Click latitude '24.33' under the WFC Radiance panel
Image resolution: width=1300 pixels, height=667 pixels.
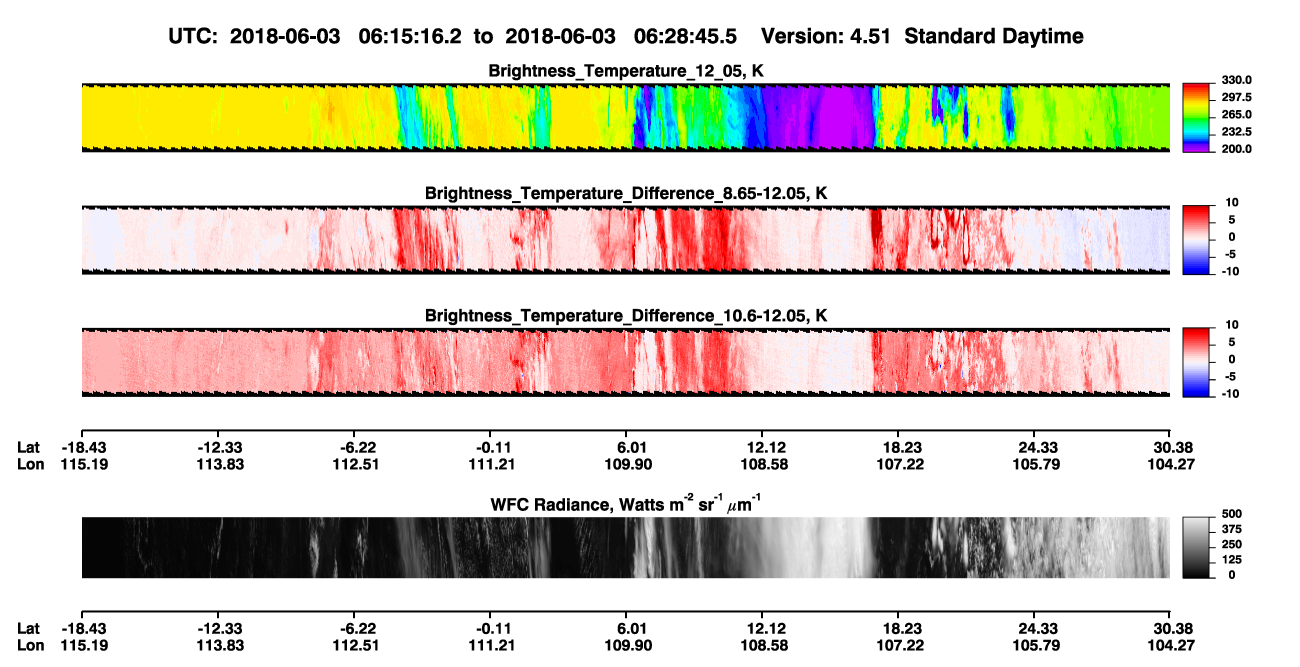pyautogui.click(x=1038, y=628)
